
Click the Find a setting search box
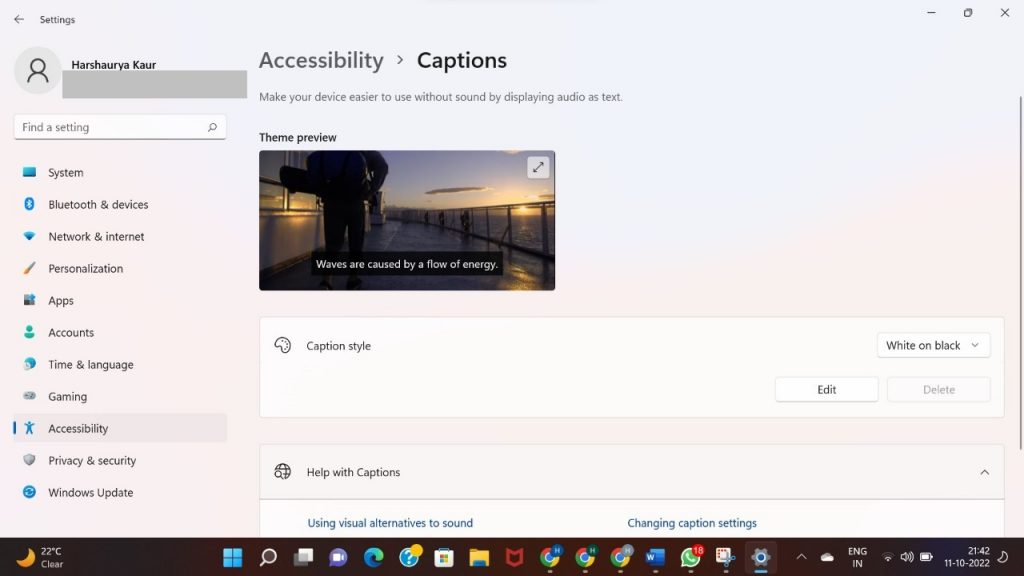tap(110, 128)
